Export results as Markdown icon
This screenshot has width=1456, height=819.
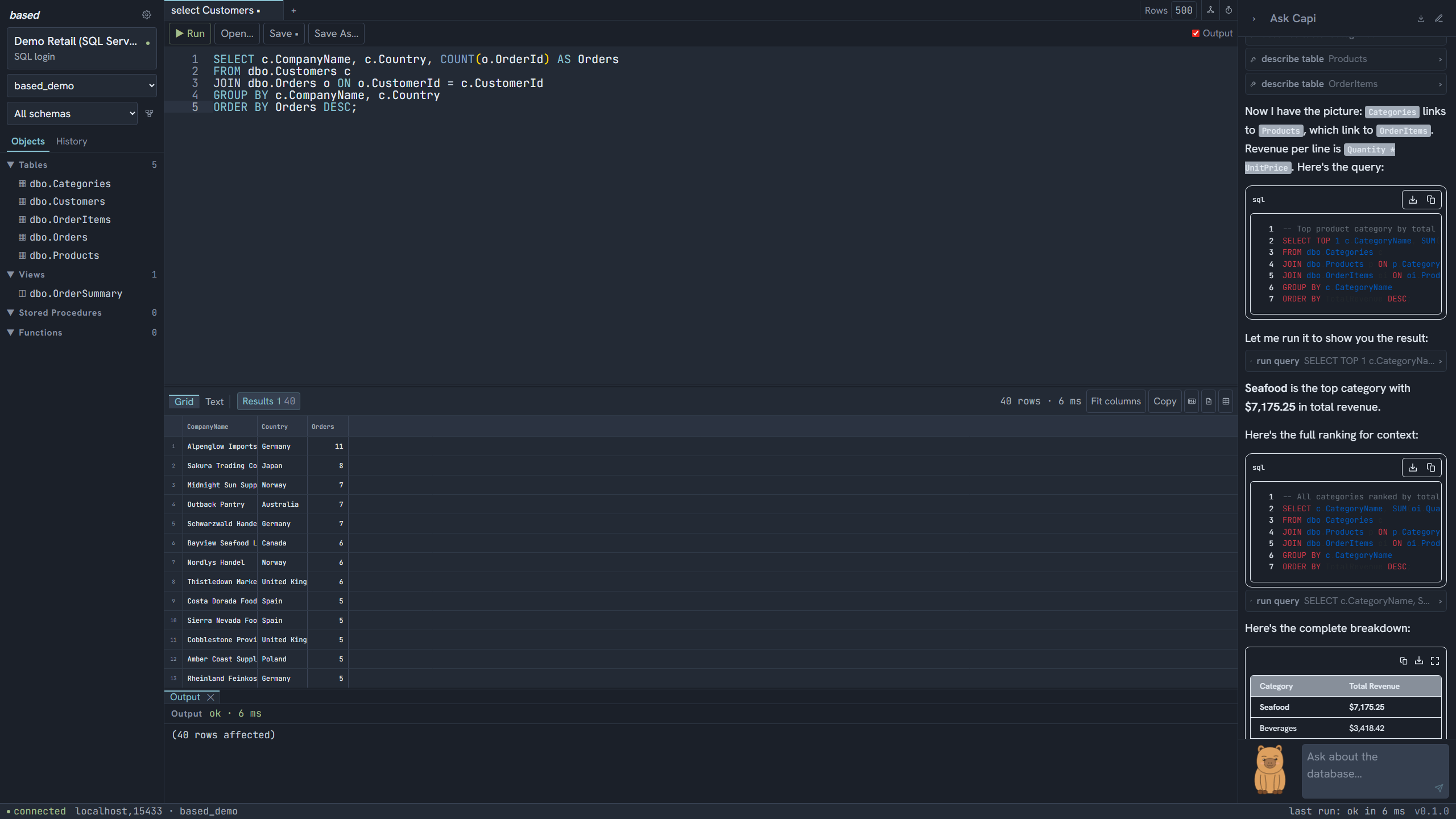click(1192, 402)
